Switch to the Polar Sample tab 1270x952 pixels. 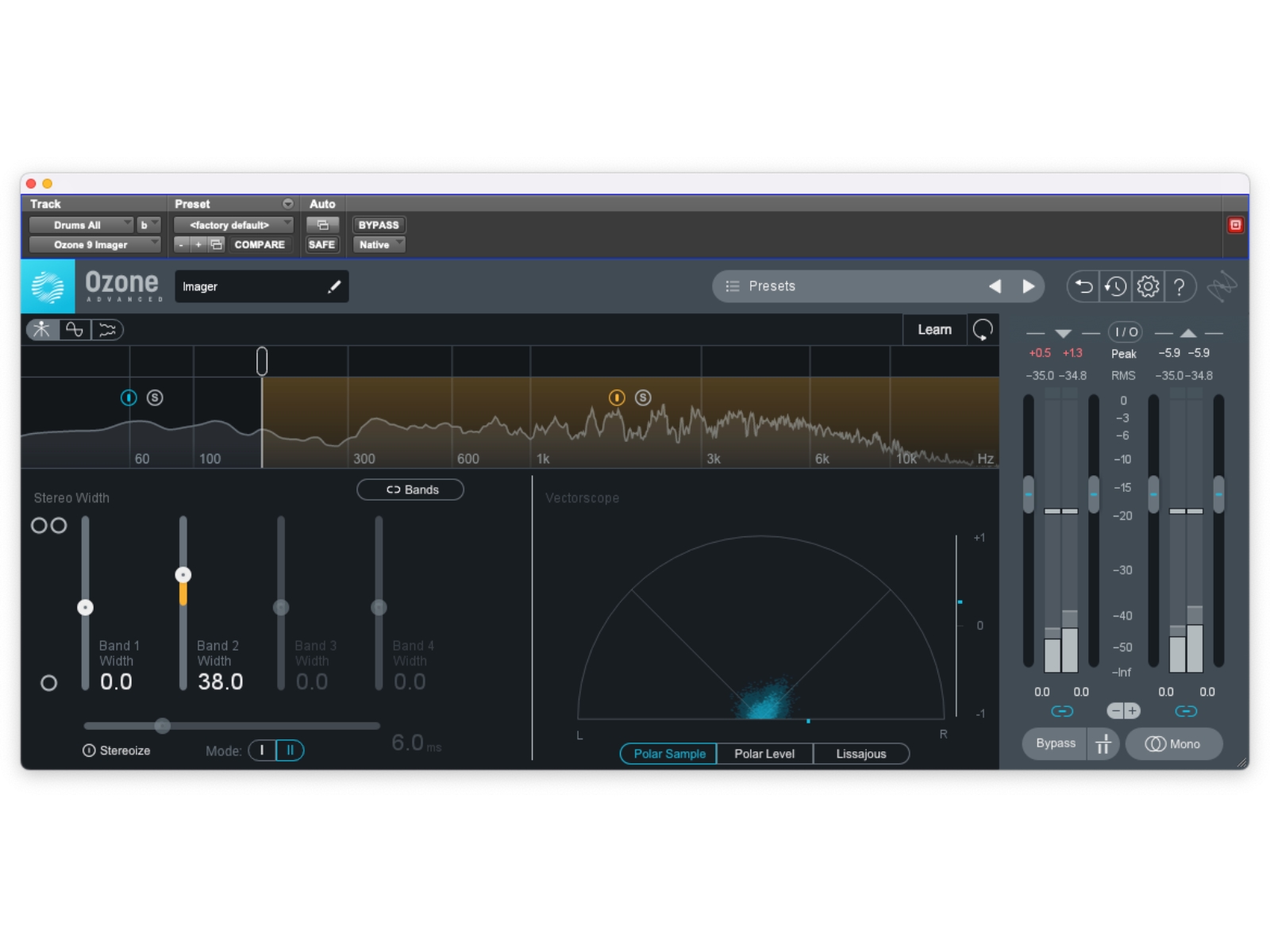tap(669, 754)
